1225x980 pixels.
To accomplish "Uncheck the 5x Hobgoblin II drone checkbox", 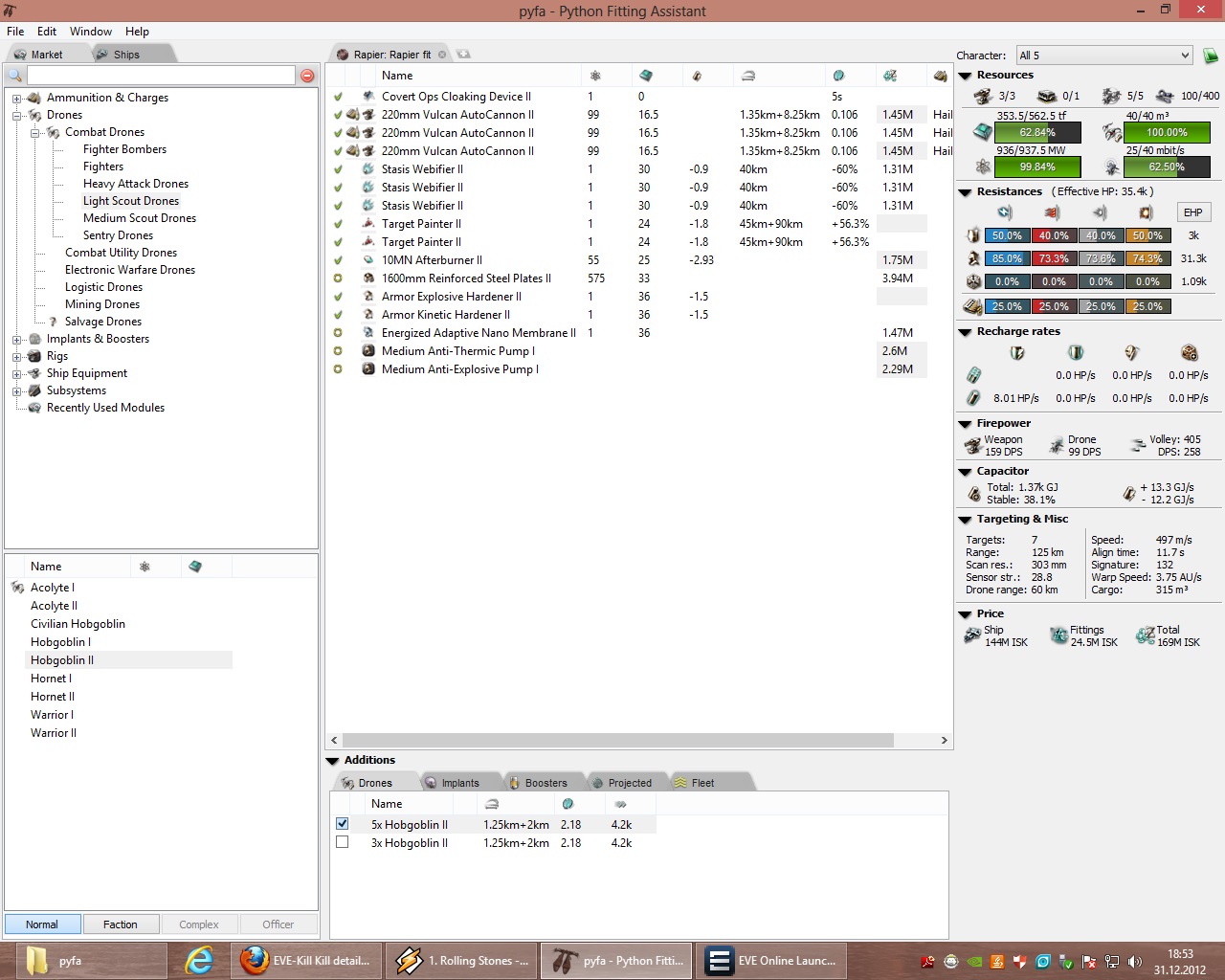I will (342, 824).
